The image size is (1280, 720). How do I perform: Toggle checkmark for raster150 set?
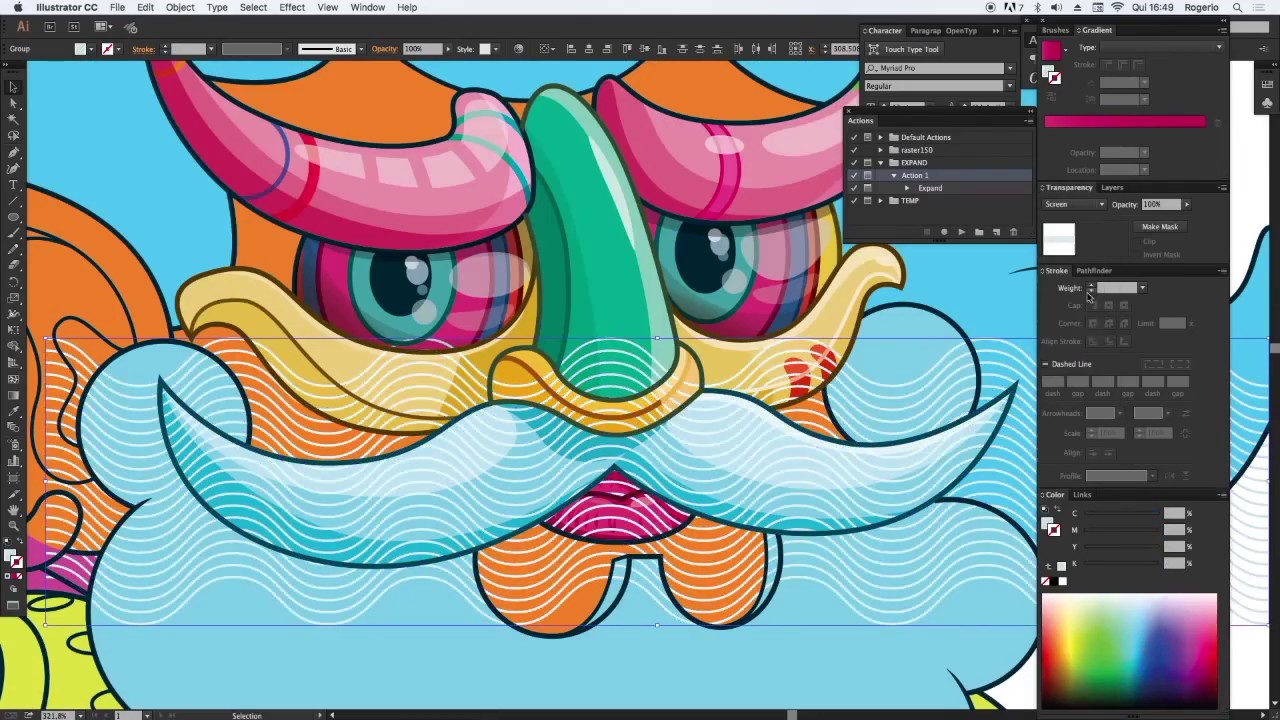[x=854, y=150]
